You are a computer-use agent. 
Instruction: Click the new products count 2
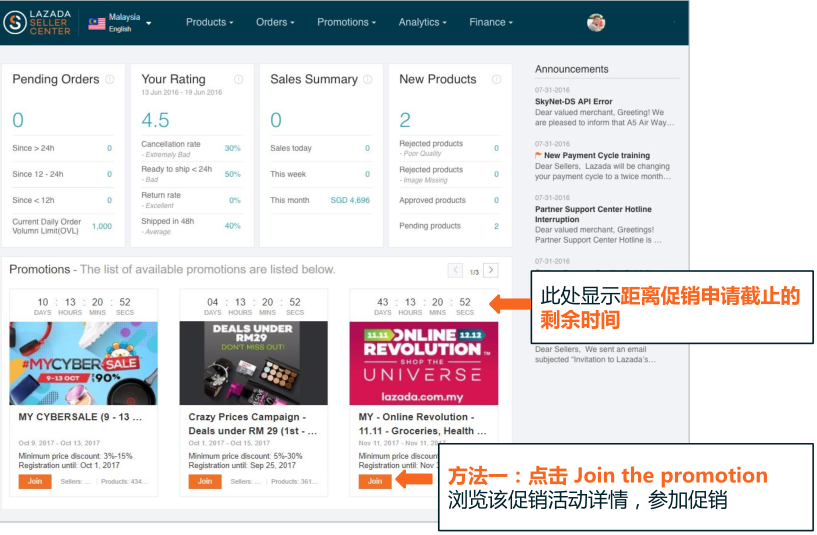point(405,120)
